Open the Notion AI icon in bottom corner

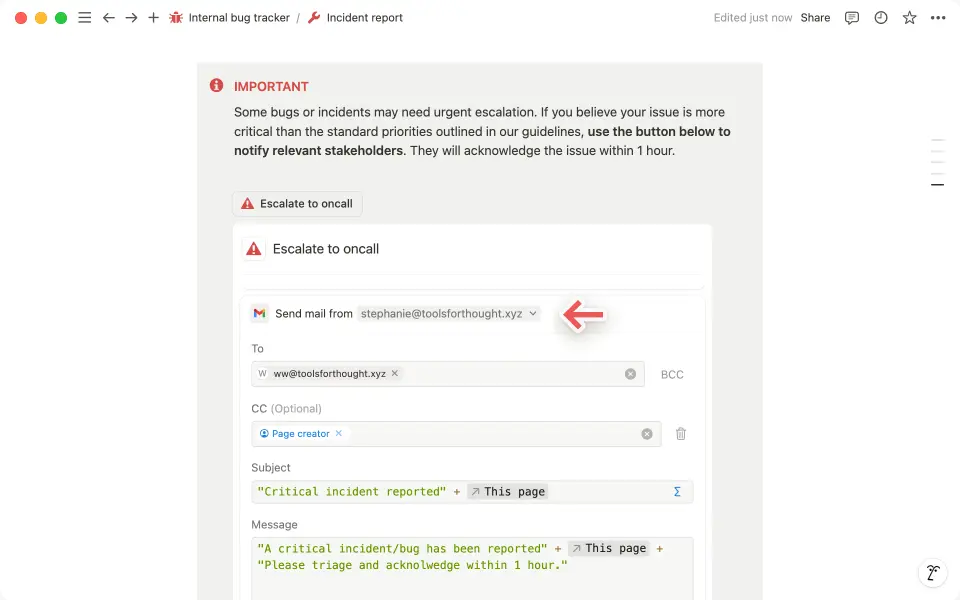pyautogui.click(x=933, y=573)
